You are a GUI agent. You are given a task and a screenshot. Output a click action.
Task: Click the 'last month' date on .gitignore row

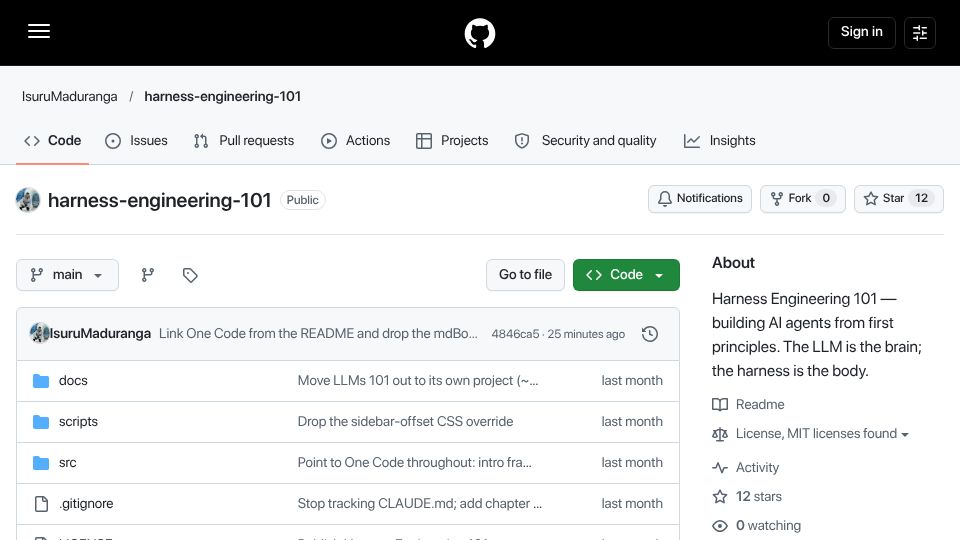pos(632,504)
